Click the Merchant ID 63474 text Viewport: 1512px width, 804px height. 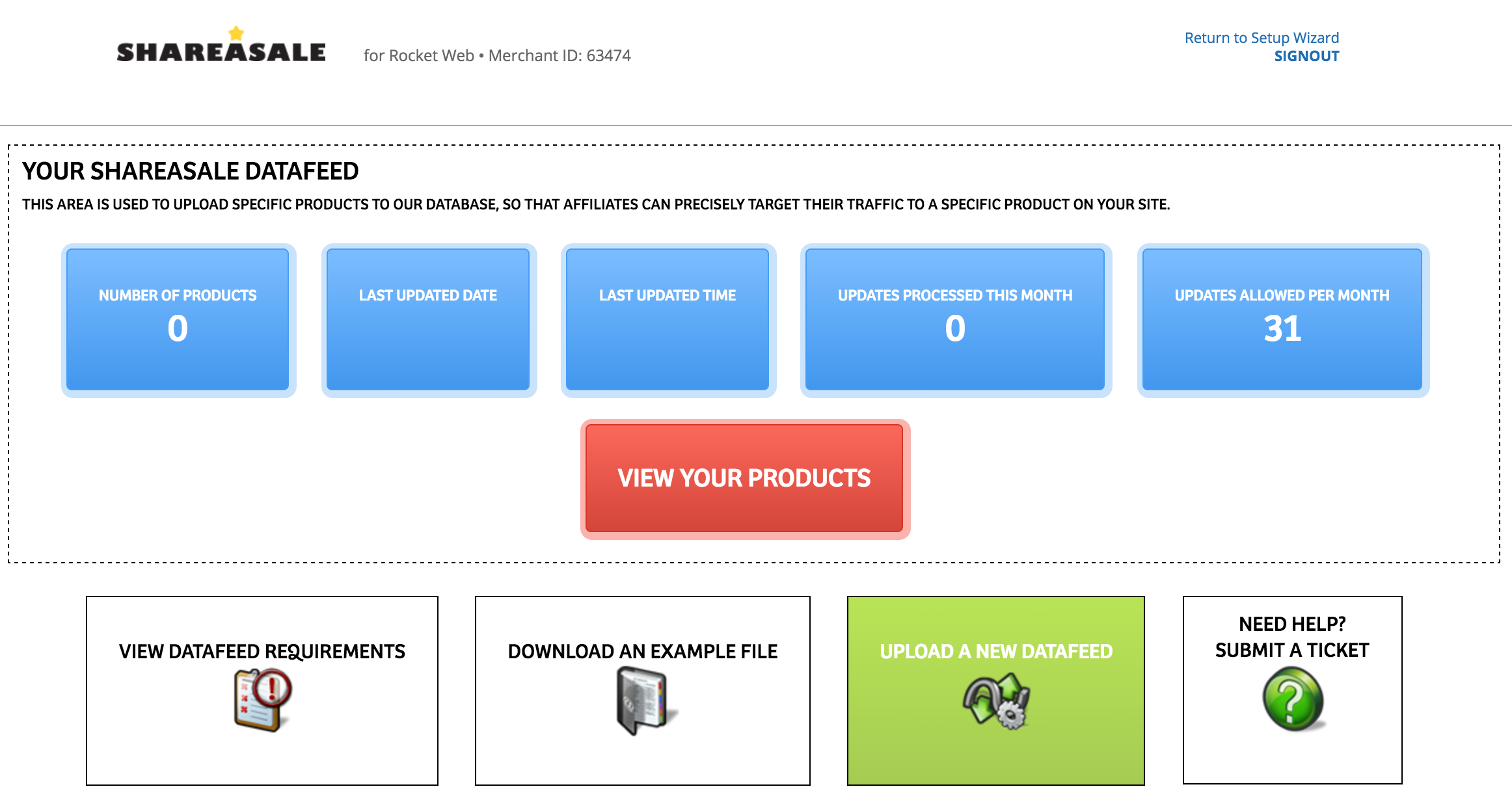coord(560,56)
